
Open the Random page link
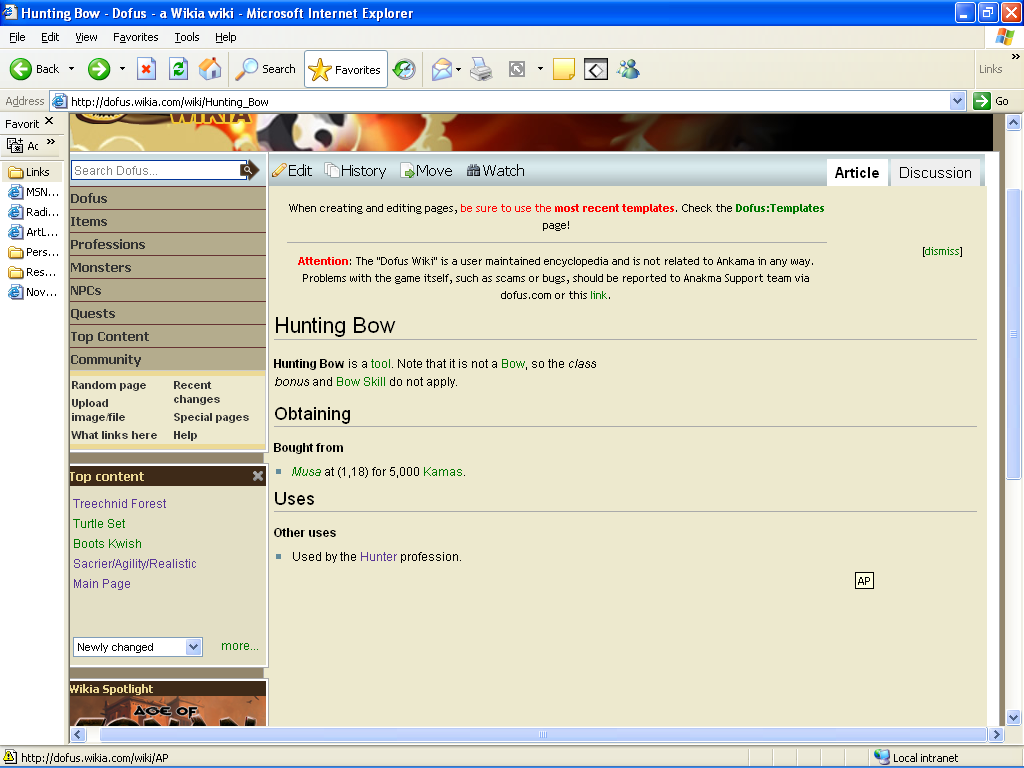(x=108, y=385)
